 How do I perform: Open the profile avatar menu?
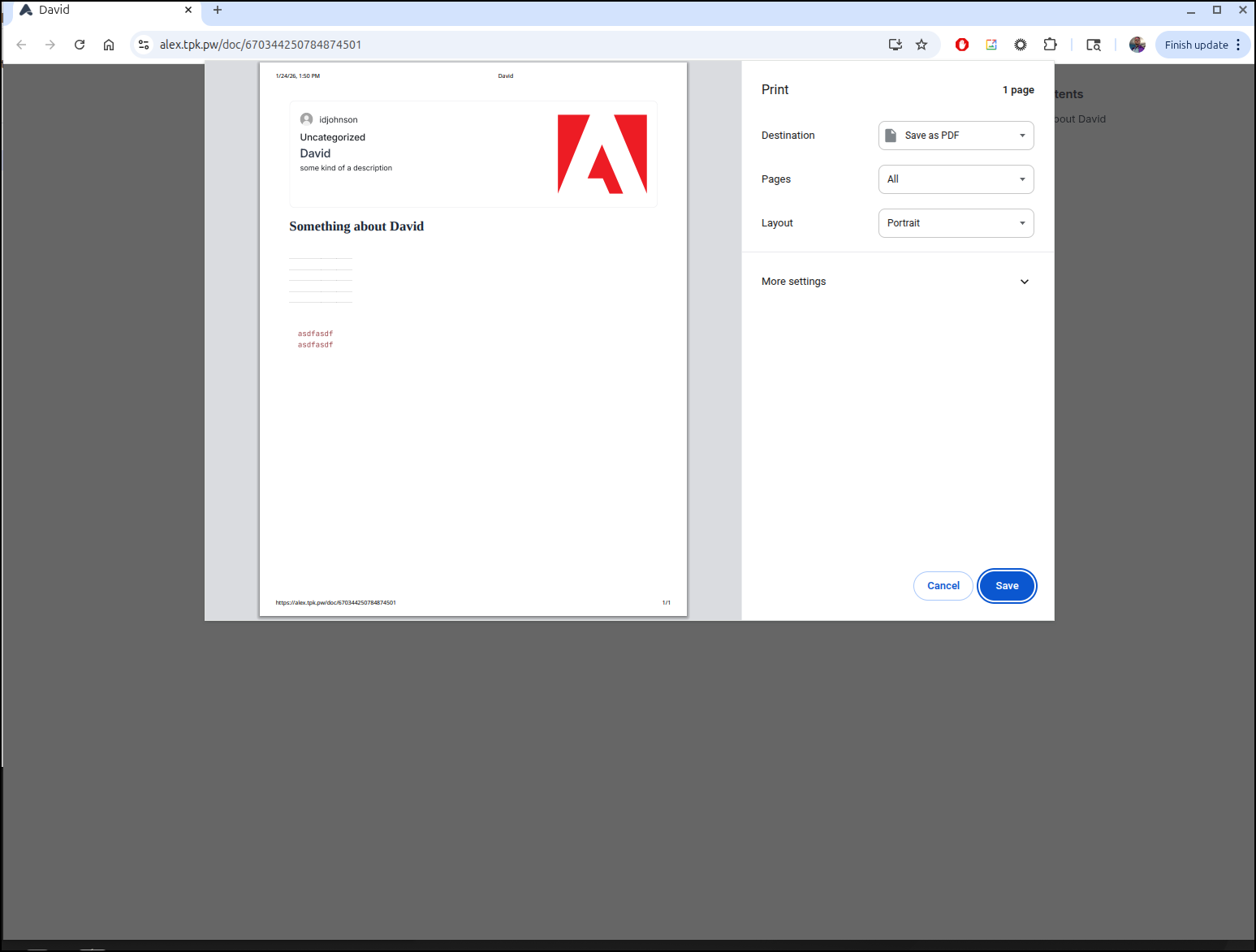(1137, 45)
